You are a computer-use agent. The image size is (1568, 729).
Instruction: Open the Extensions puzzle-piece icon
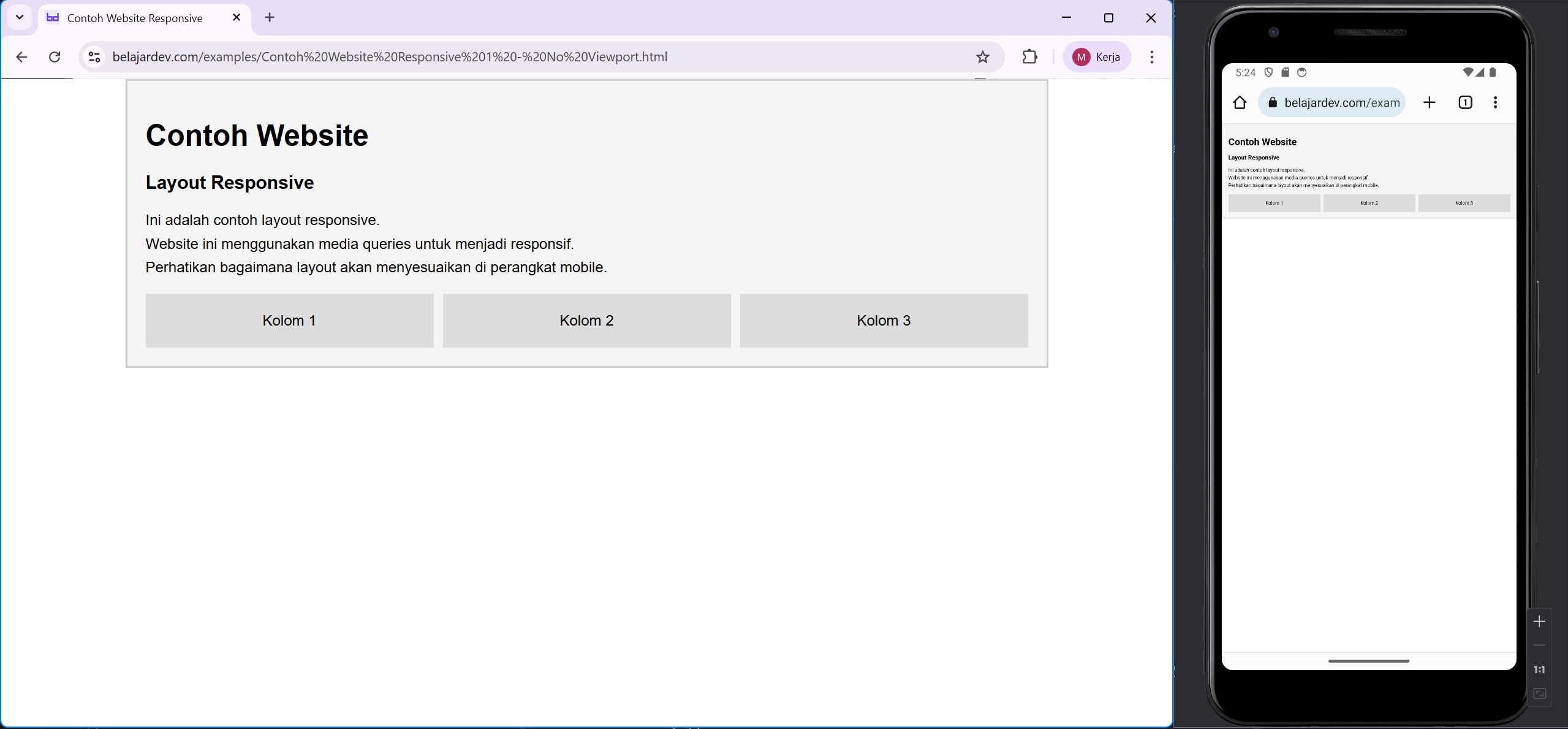click(1029, 57)
